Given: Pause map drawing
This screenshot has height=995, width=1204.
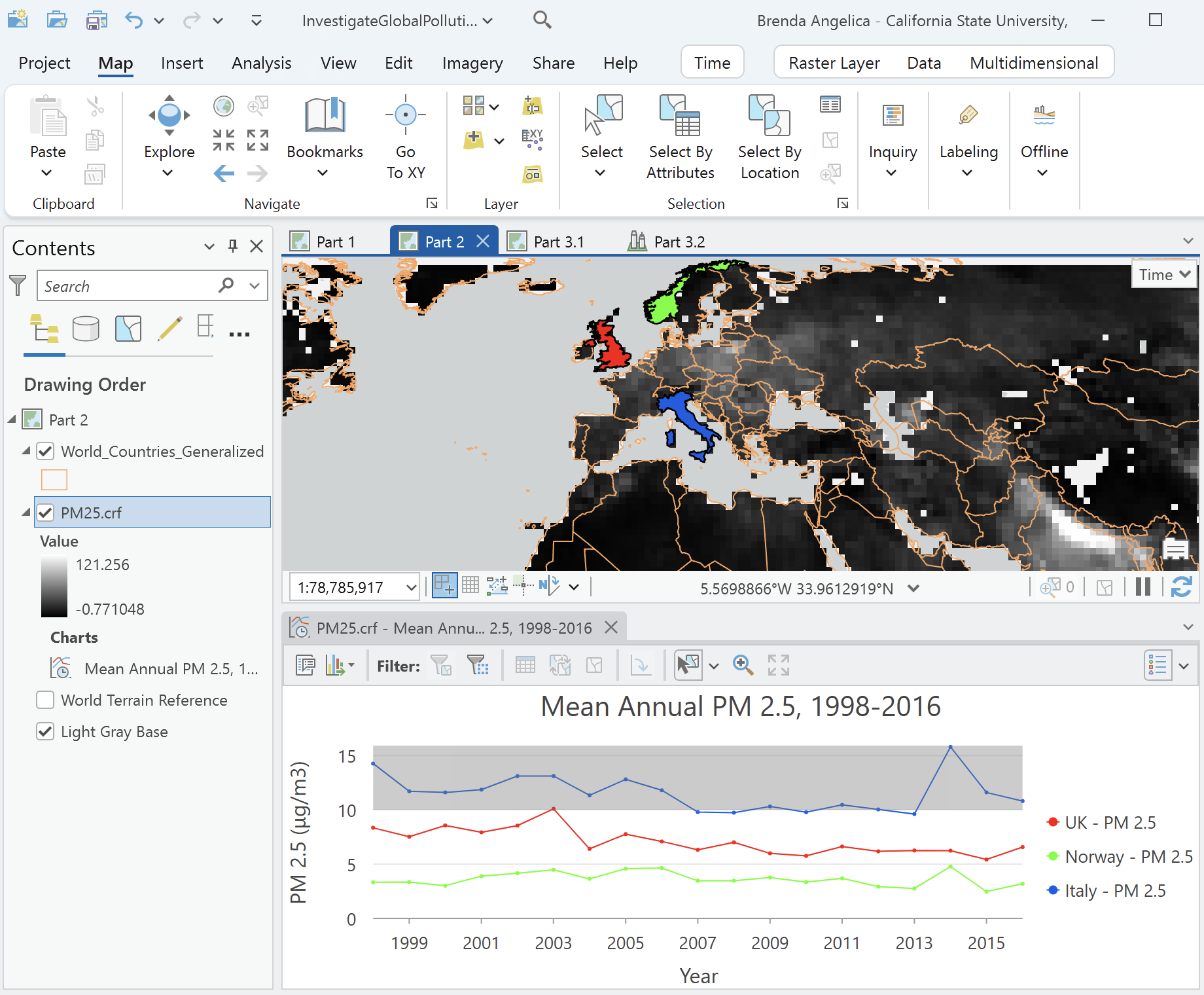Looking at the screenshot, I should (x=1143, y=587).
